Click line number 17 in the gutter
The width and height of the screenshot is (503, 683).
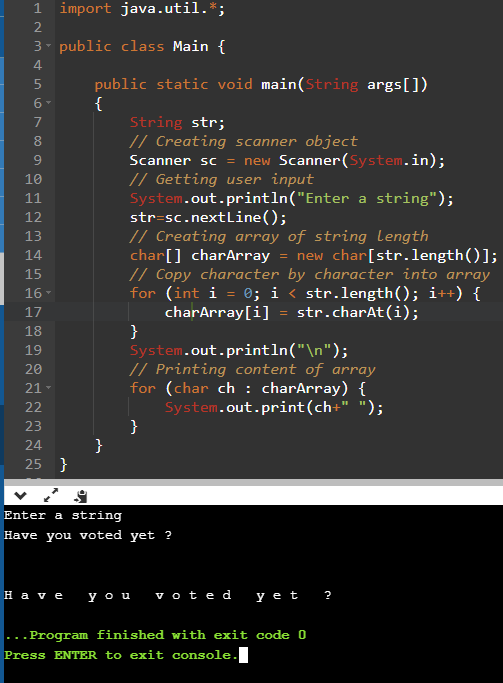click(34, 312)
